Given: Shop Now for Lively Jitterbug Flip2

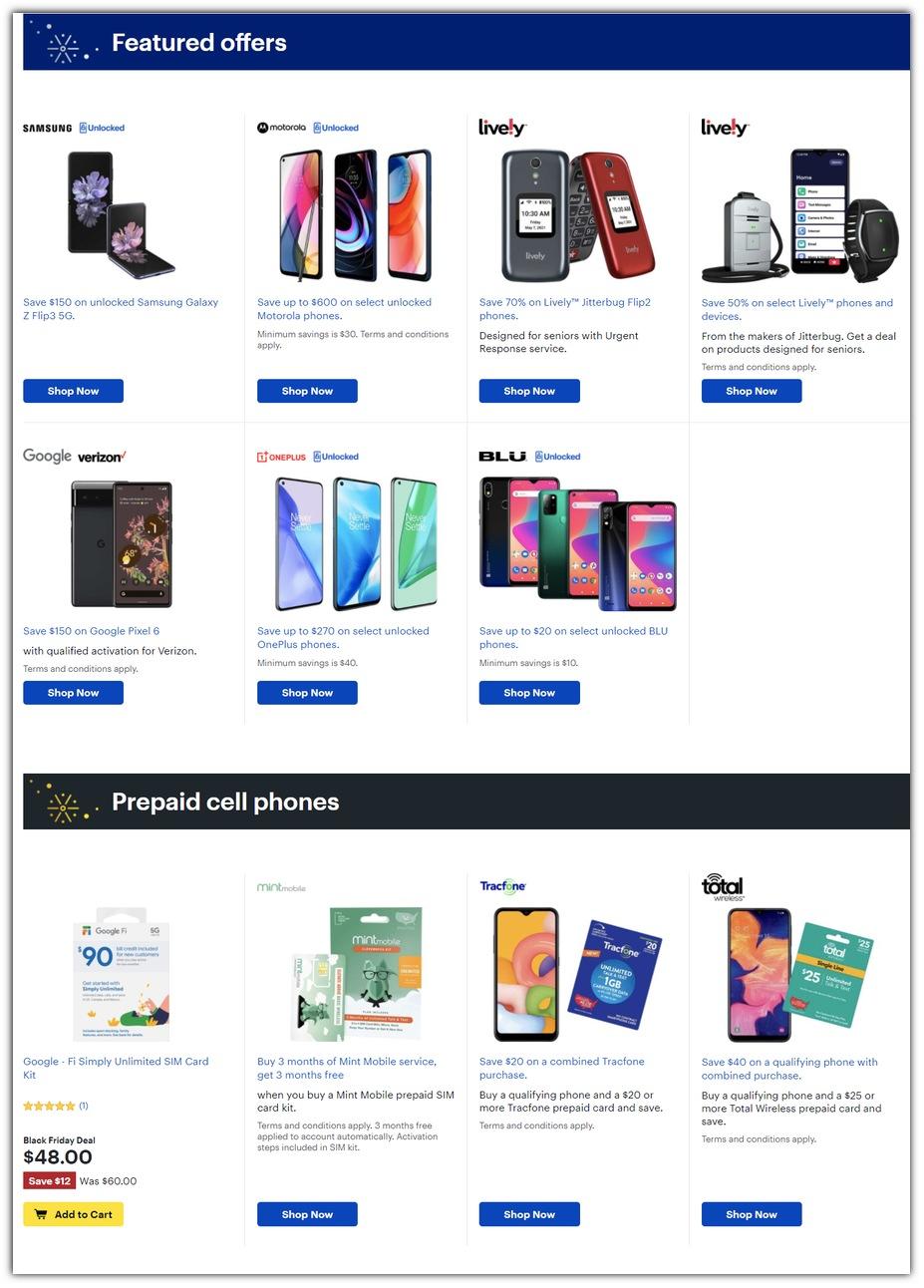Looking at the screenshot, I should 529,391.
